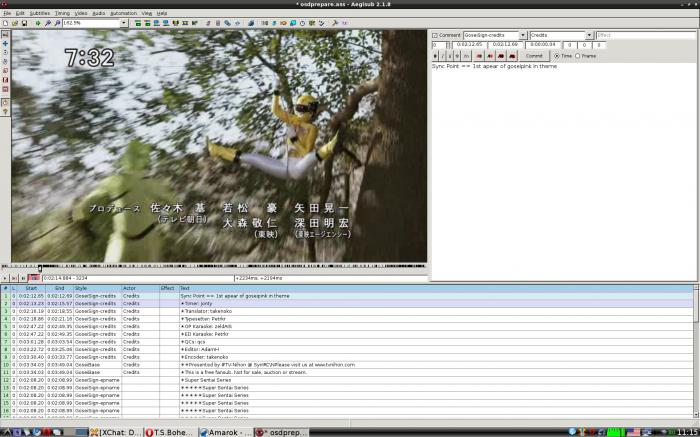Zoom video out with magnifier icon
This screenshot has width=700, height=437.
pyautogui.click(x=58, y=23)
